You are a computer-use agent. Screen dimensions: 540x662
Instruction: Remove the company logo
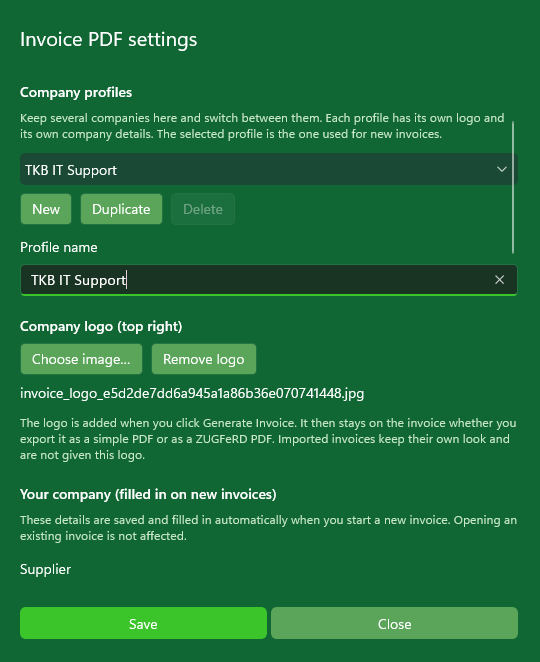[204, 359]
